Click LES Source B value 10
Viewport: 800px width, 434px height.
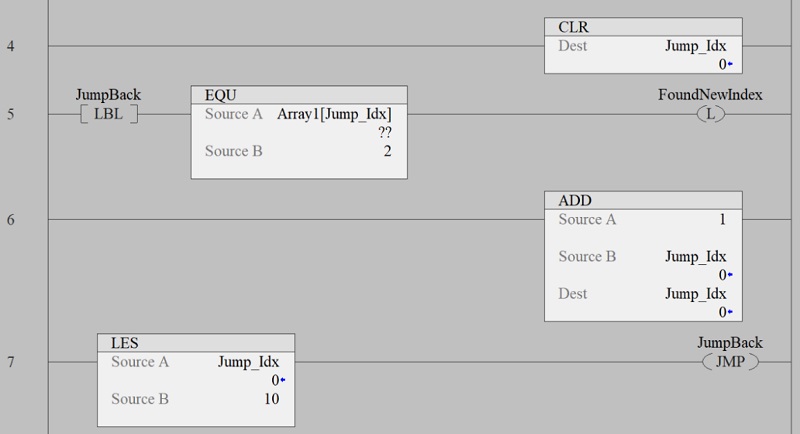pyautogui.click(x=271, y=399)
